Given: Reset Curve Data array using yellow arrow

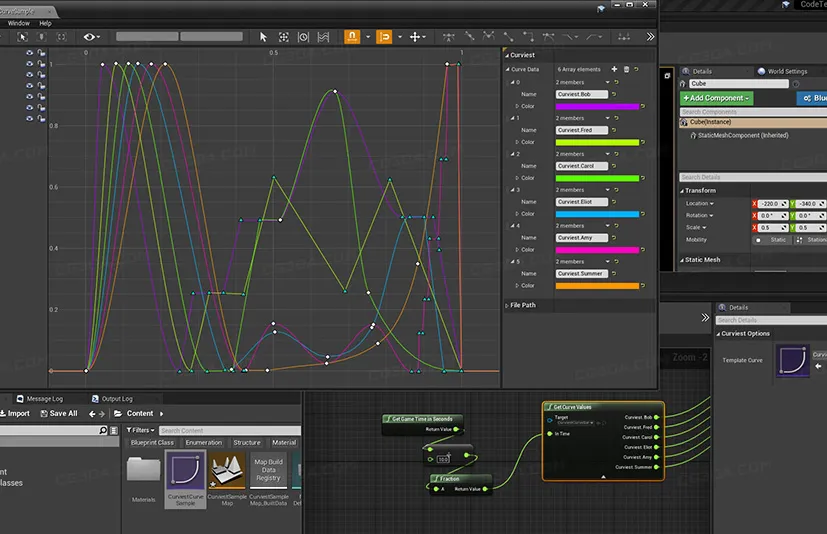Looking at the screenshot, I should pos(637,69).
